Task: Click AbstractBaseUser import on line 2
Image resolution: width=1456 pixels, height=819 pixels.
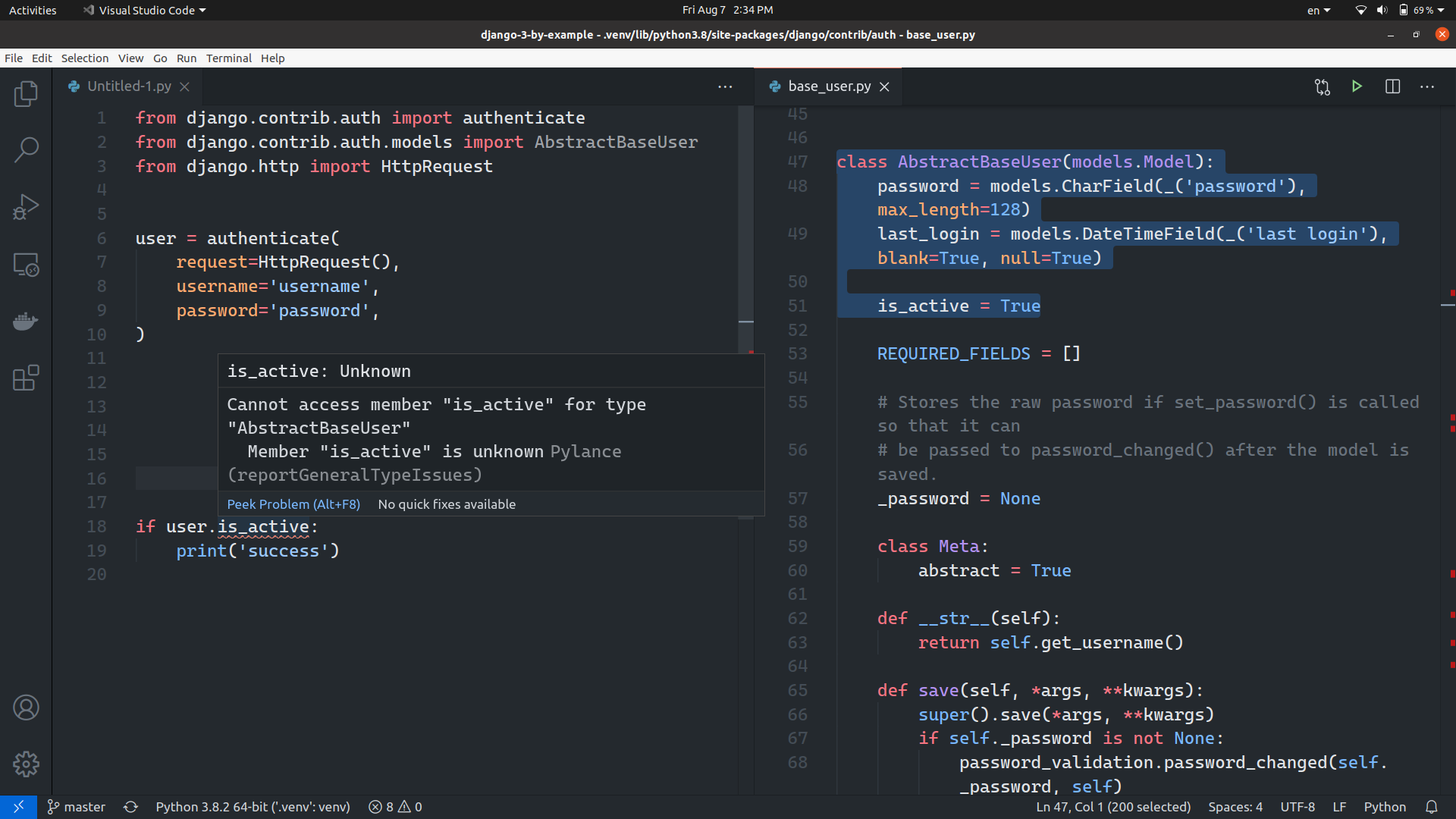Action: (x=616, y=142)
